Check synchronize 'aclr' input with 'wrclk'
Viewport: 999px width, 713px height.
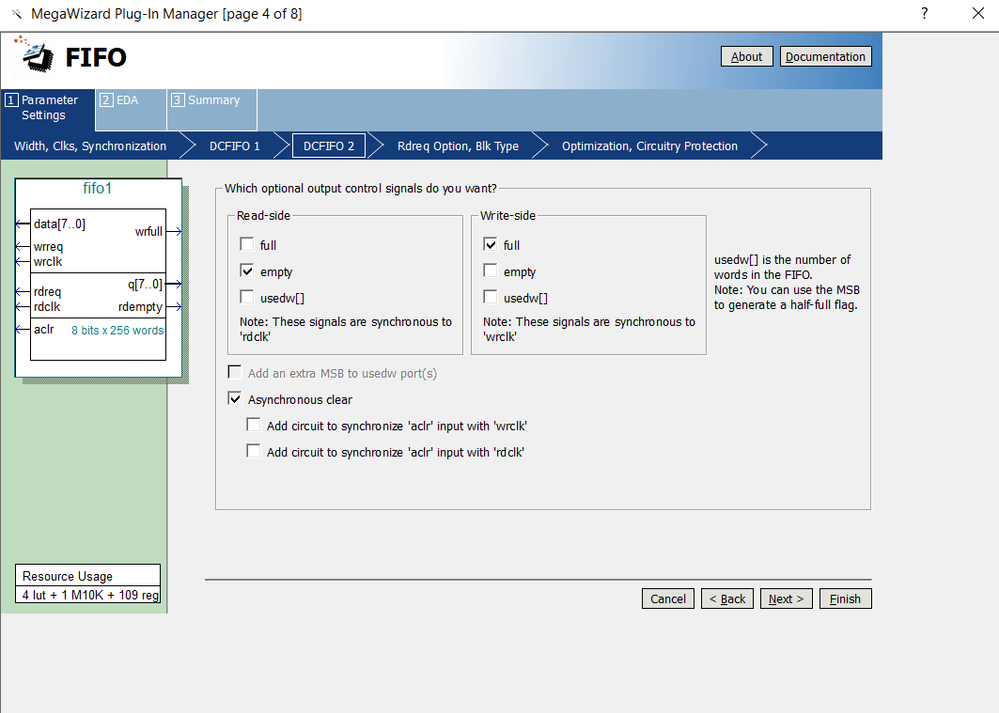tap(253, 424)
